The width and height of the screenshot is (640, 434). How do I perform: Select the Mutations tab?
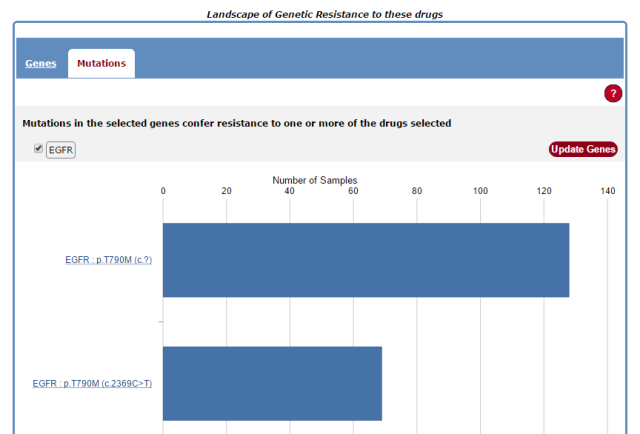(x=101, y=63)
